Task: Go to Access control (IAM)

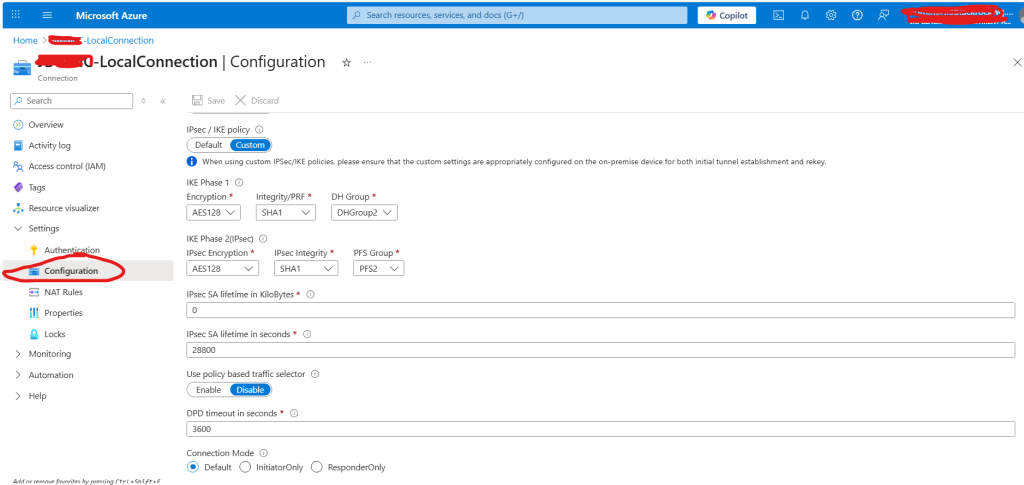Action: point(66,166)
